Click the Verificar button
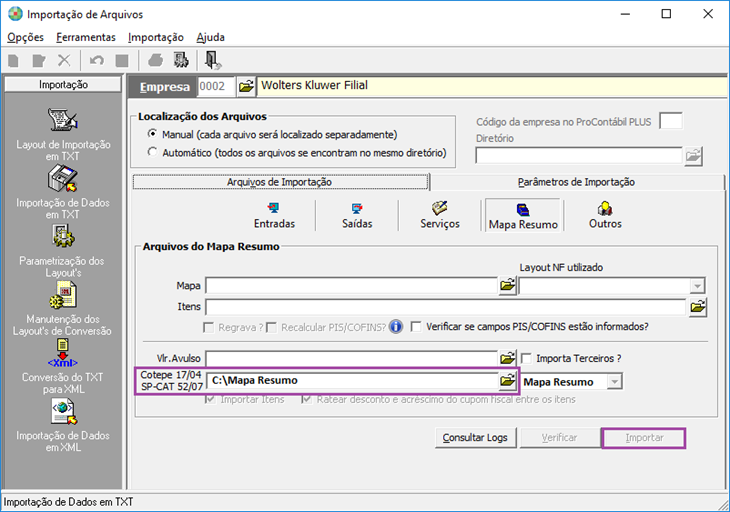The image size is (730, 512). coord(560,438)
